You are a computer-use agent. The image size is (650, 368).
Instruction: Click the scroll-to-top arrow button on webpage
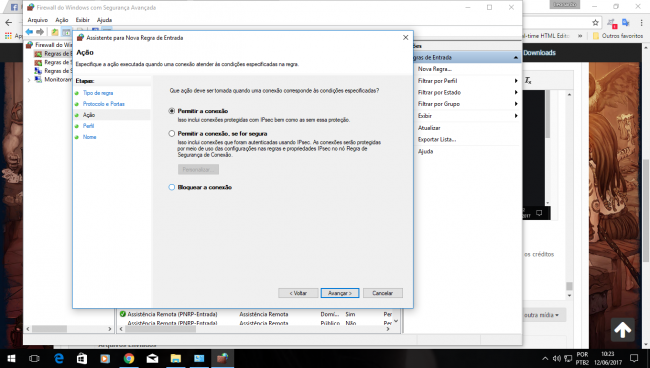pyautogui.click(x=622, y=330)
